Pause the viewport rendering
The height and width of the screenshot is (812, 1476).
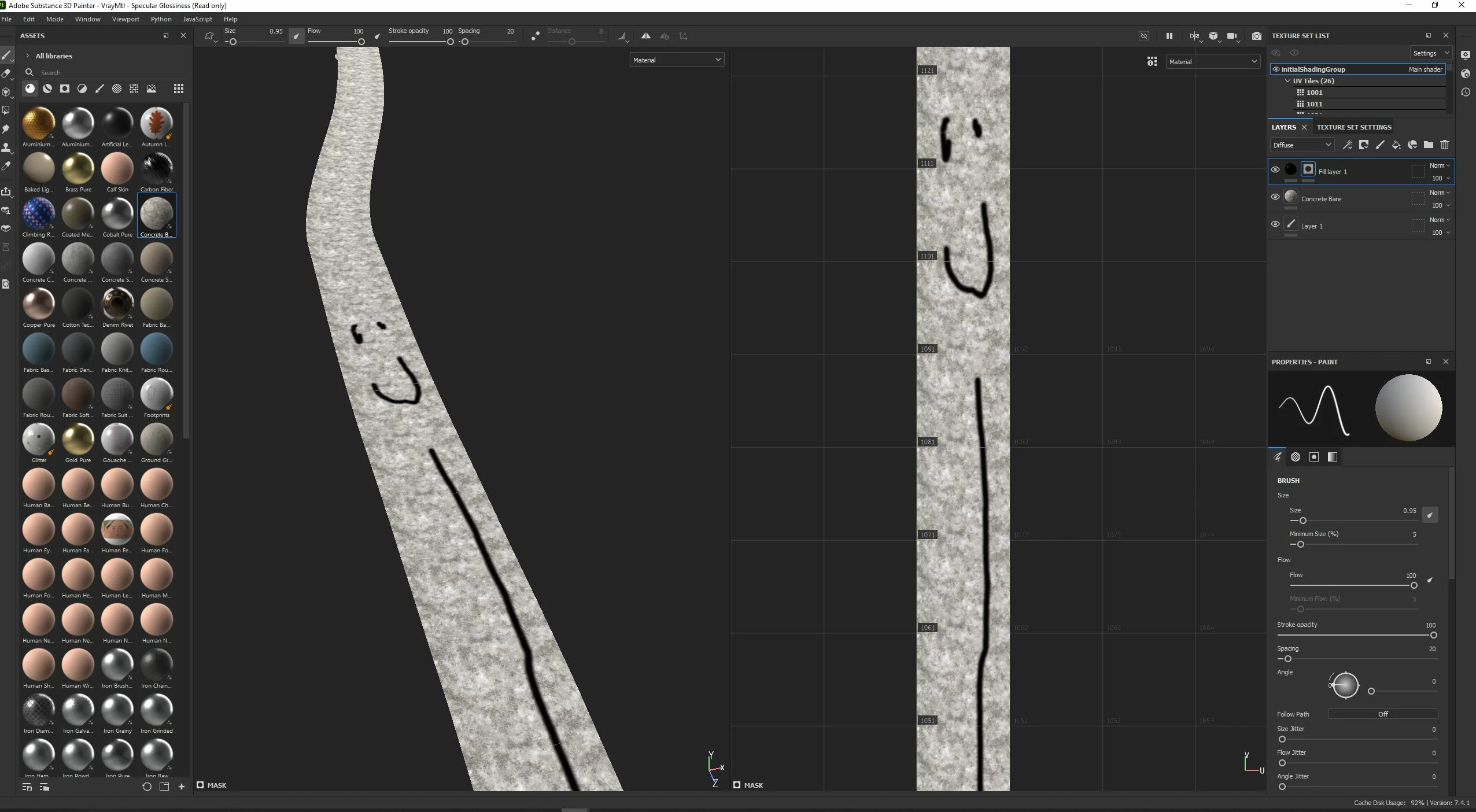point(1169,36)
